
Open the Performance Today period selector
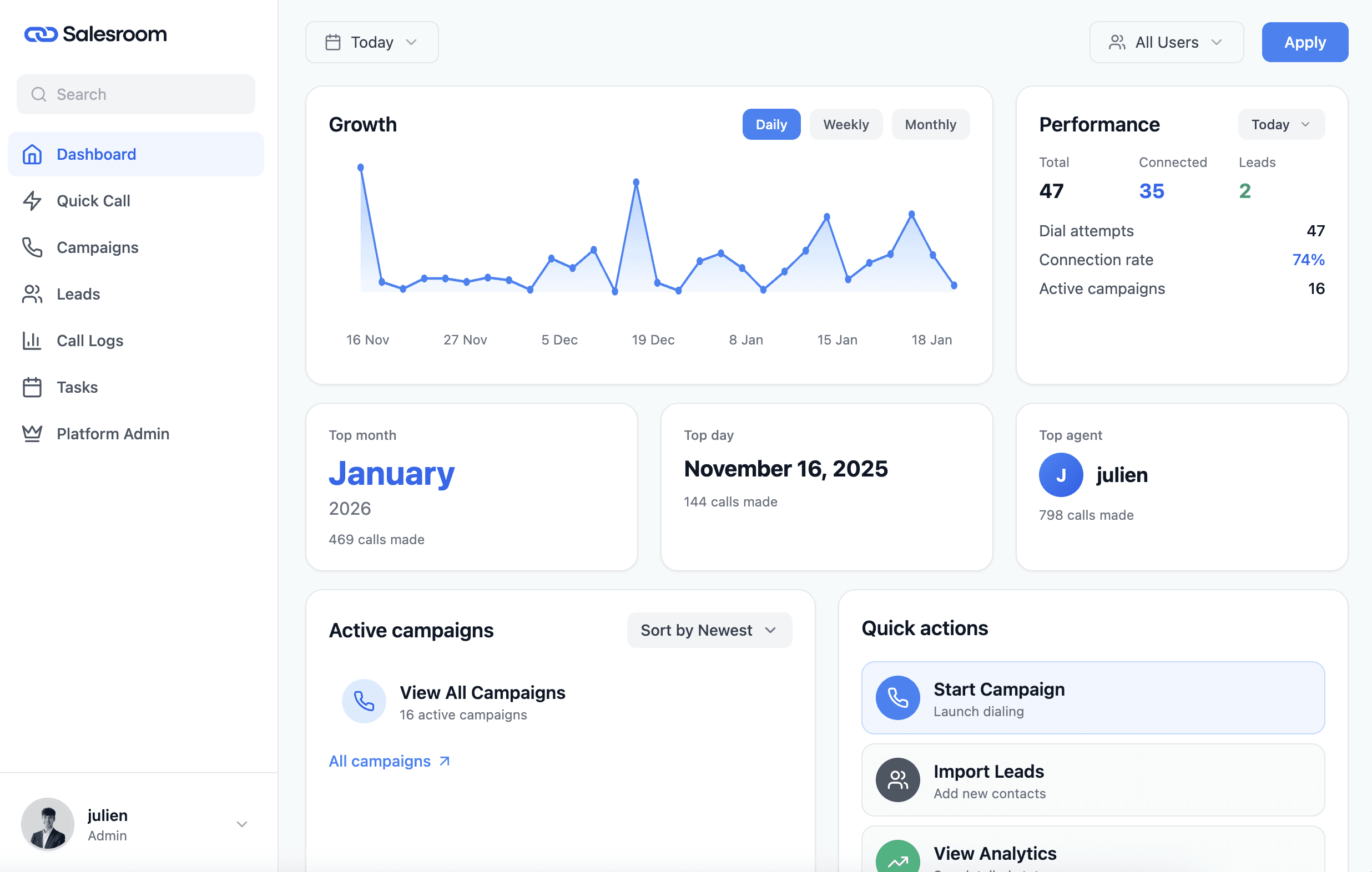(1280, 124)
